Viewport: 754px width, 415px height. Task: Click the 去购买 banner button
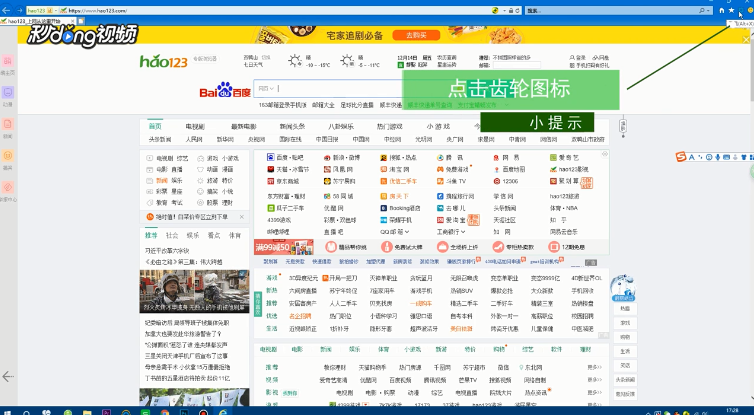[x=416, y=35]
